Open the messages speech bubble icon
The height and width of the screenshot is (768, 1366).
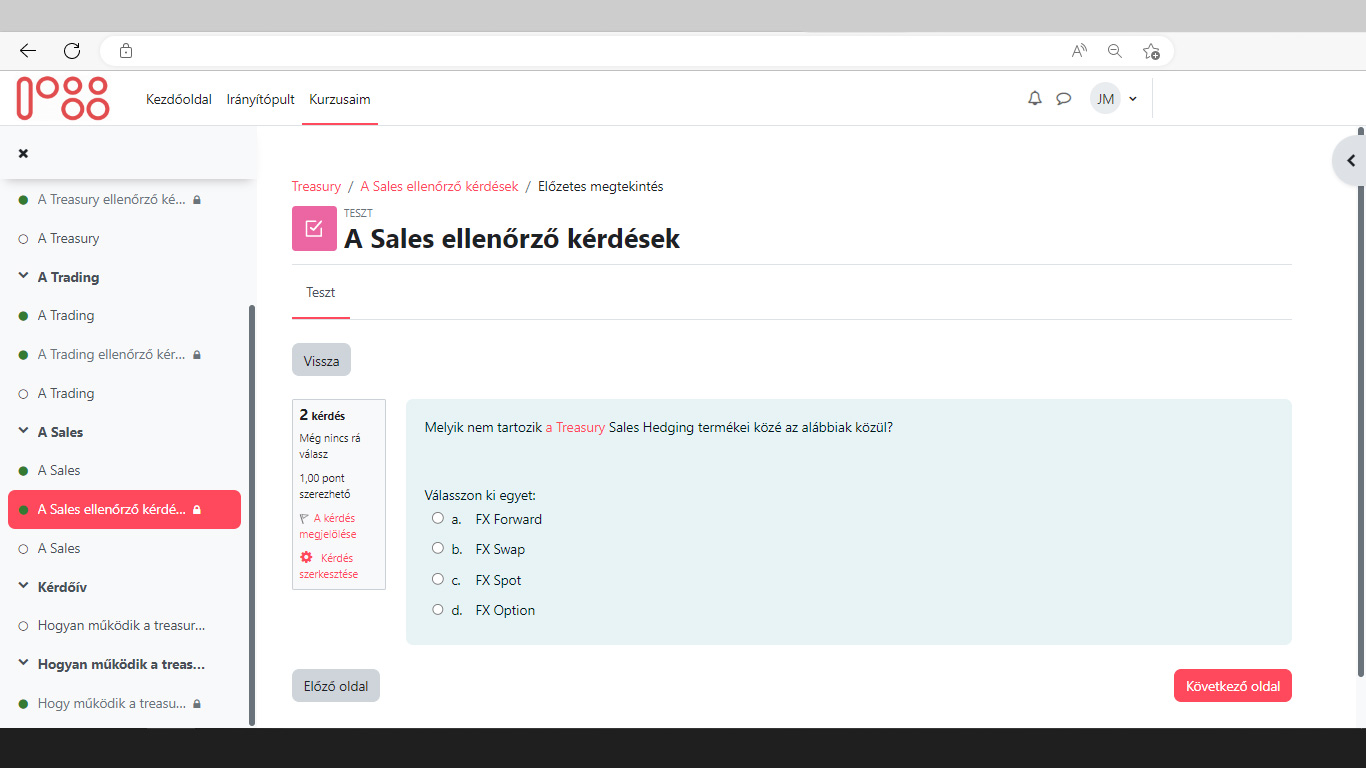coord(1064,99)
